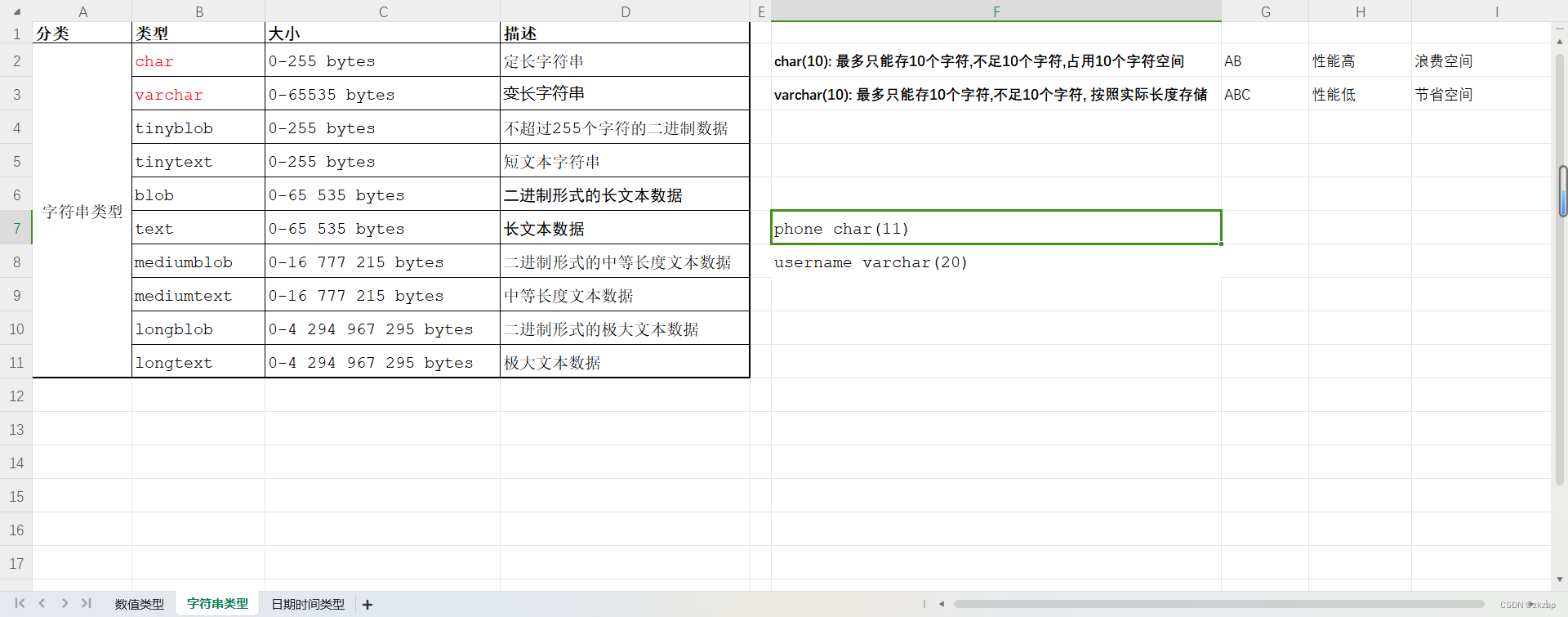Select the 'blob' type cell

point(198,194)
